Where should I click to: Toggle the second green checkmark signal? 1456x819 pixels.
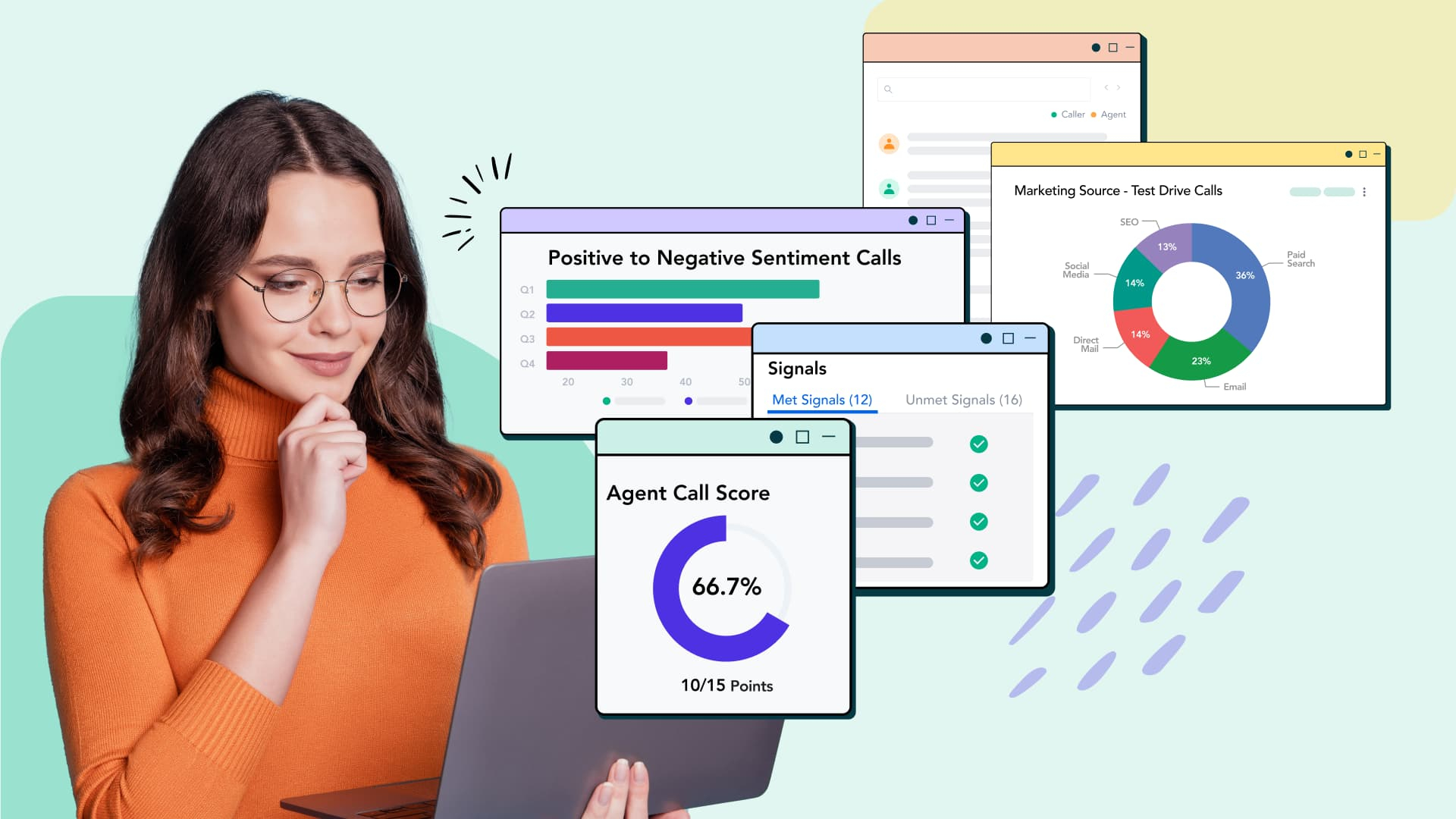tap(979, 483)
